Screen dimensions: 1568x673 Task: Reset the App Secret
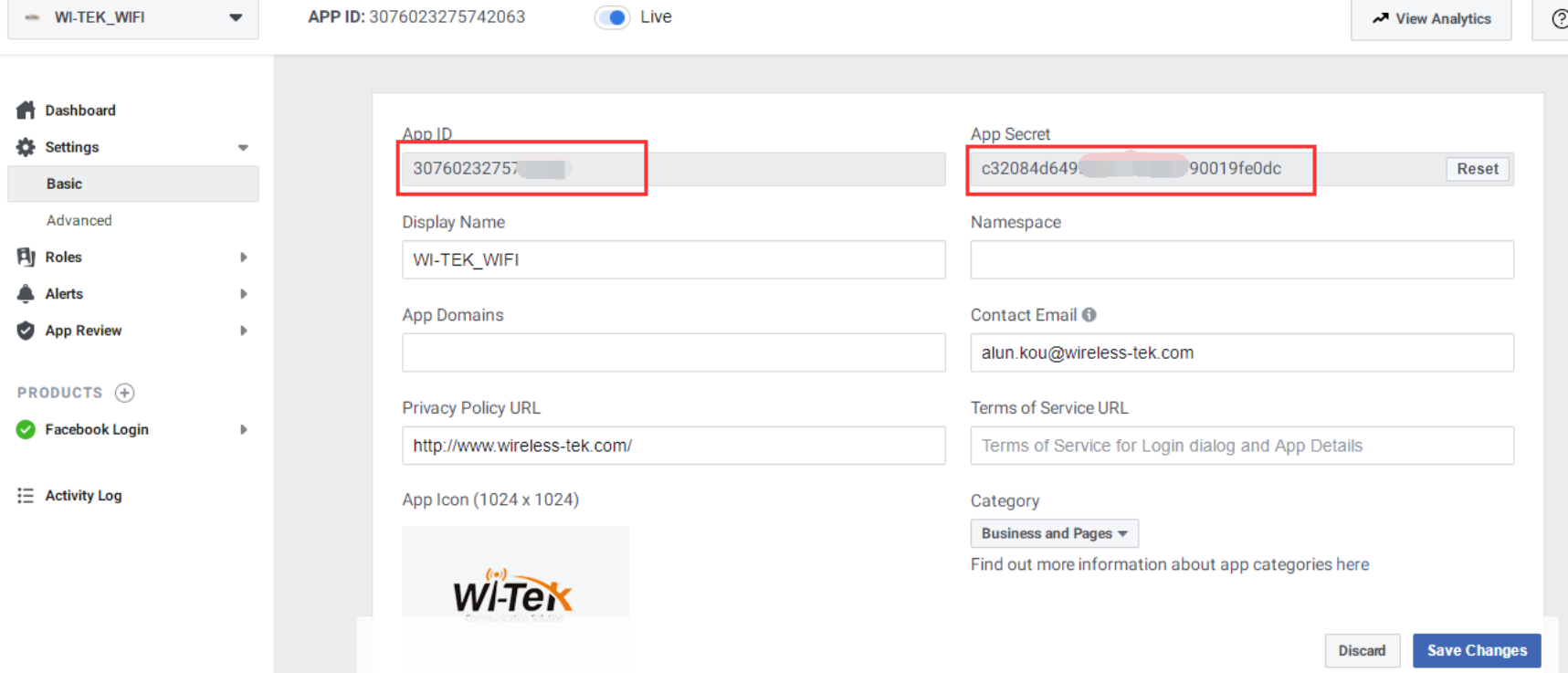(x=1478, y=169)
